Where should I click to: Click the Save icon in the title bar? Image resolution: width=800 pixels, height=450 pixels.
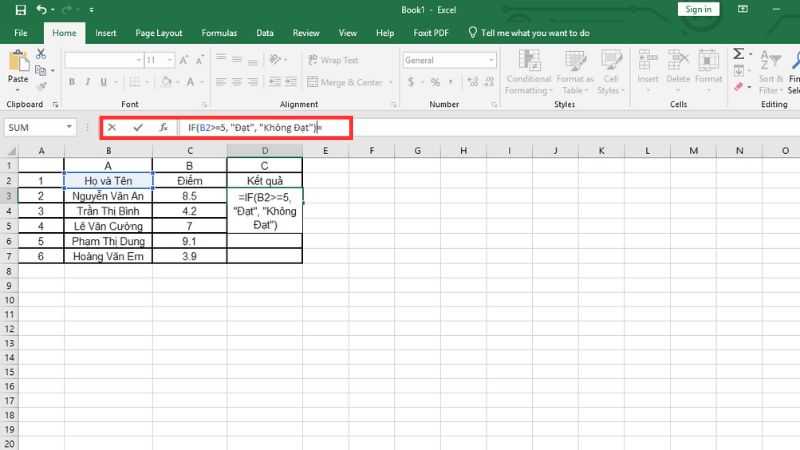tap(20, 9)
